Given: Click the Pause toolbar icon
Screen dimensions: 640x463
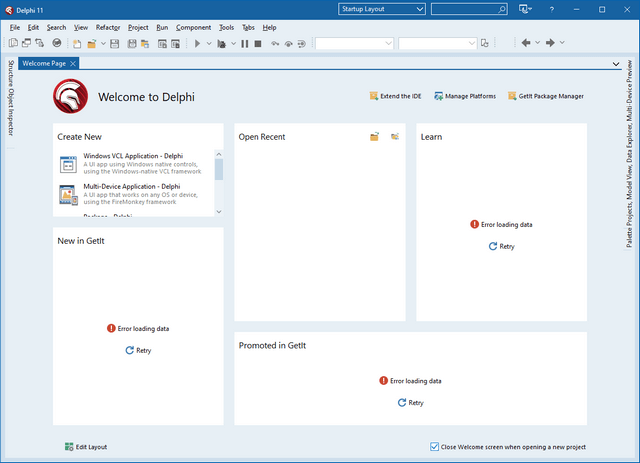Looking at the screenshot, I should point(245,44).
